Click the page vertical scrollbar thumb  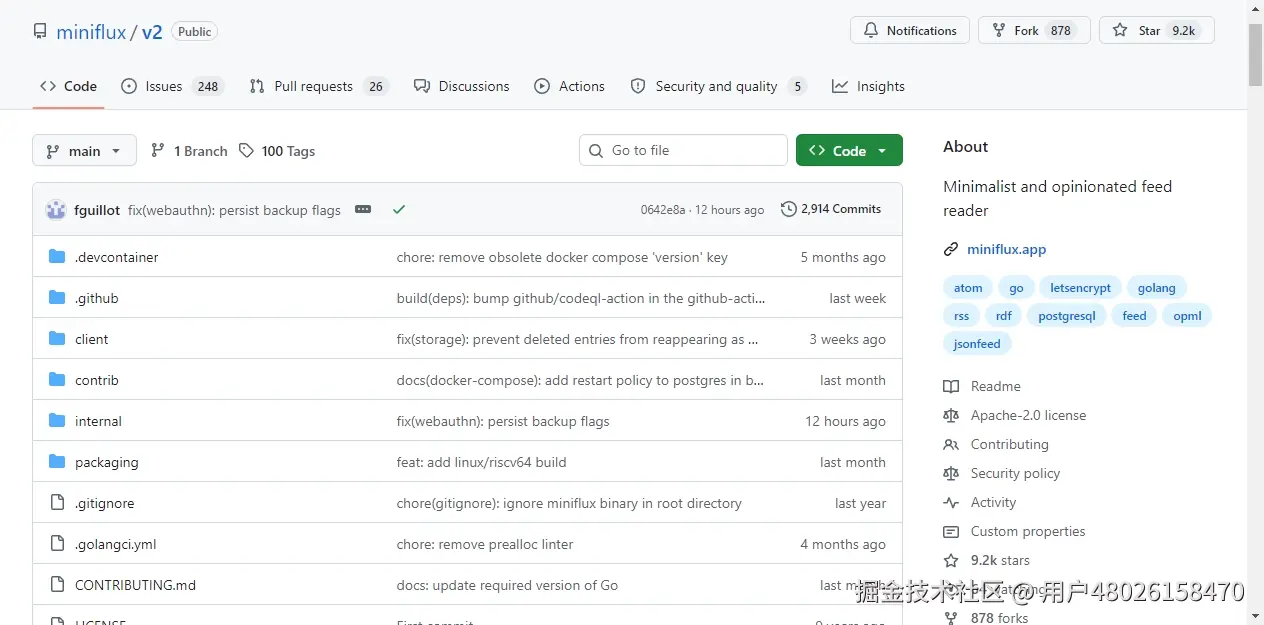pyautogui.click(x=1255, y=54)
